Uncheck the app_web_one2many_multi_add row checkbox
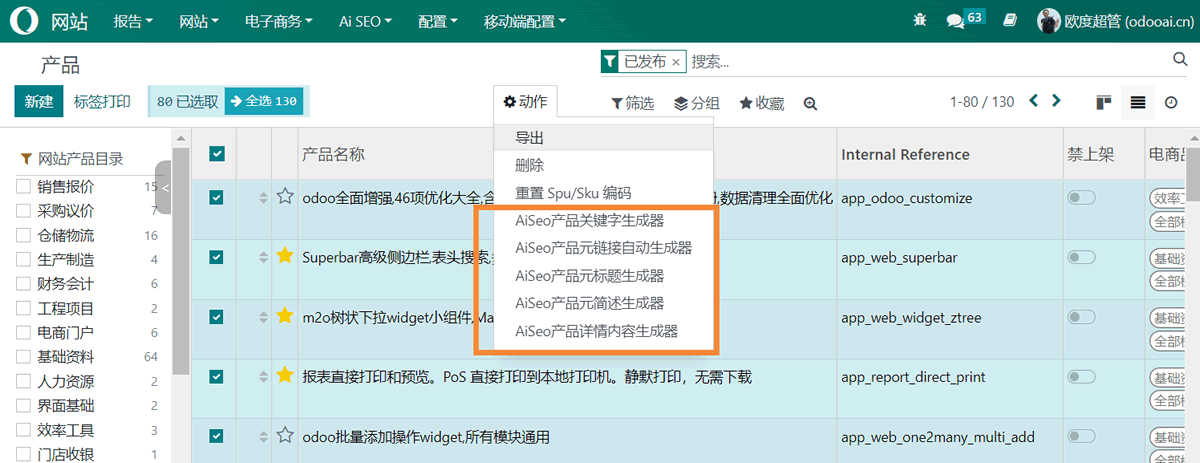This screenshot has height=463, width=1200. pyautogui.click(x=217, y=436)
